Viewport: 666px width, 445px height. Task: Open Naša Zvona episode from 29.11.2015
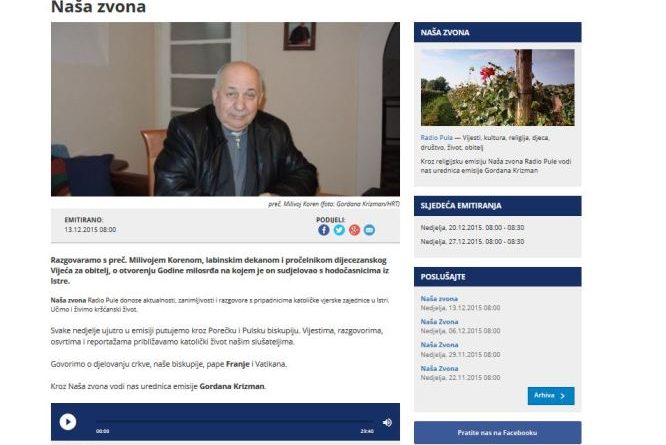coord(439,345)
